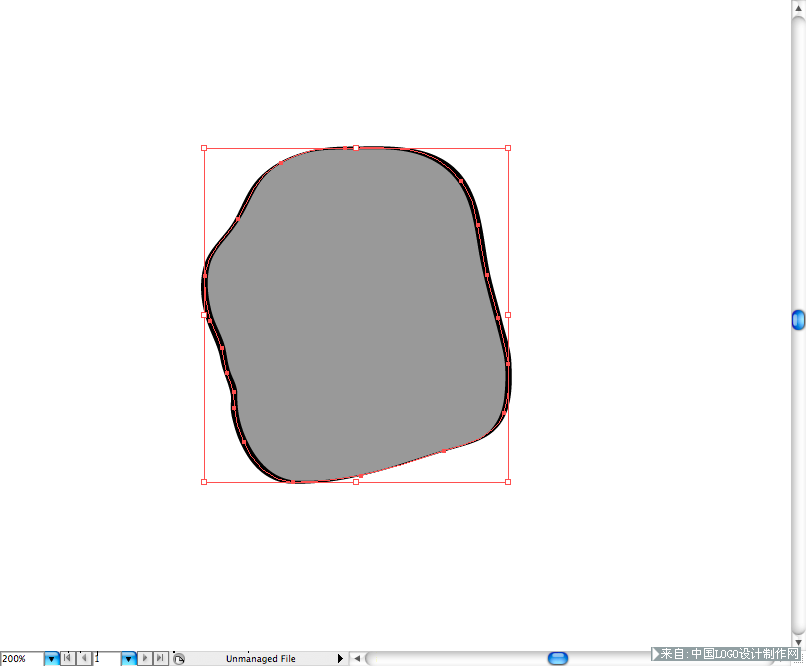The width and height of the screenshot is (806, 666).
Task: Click the Version Cue status icon
Action: coord(179,659)
